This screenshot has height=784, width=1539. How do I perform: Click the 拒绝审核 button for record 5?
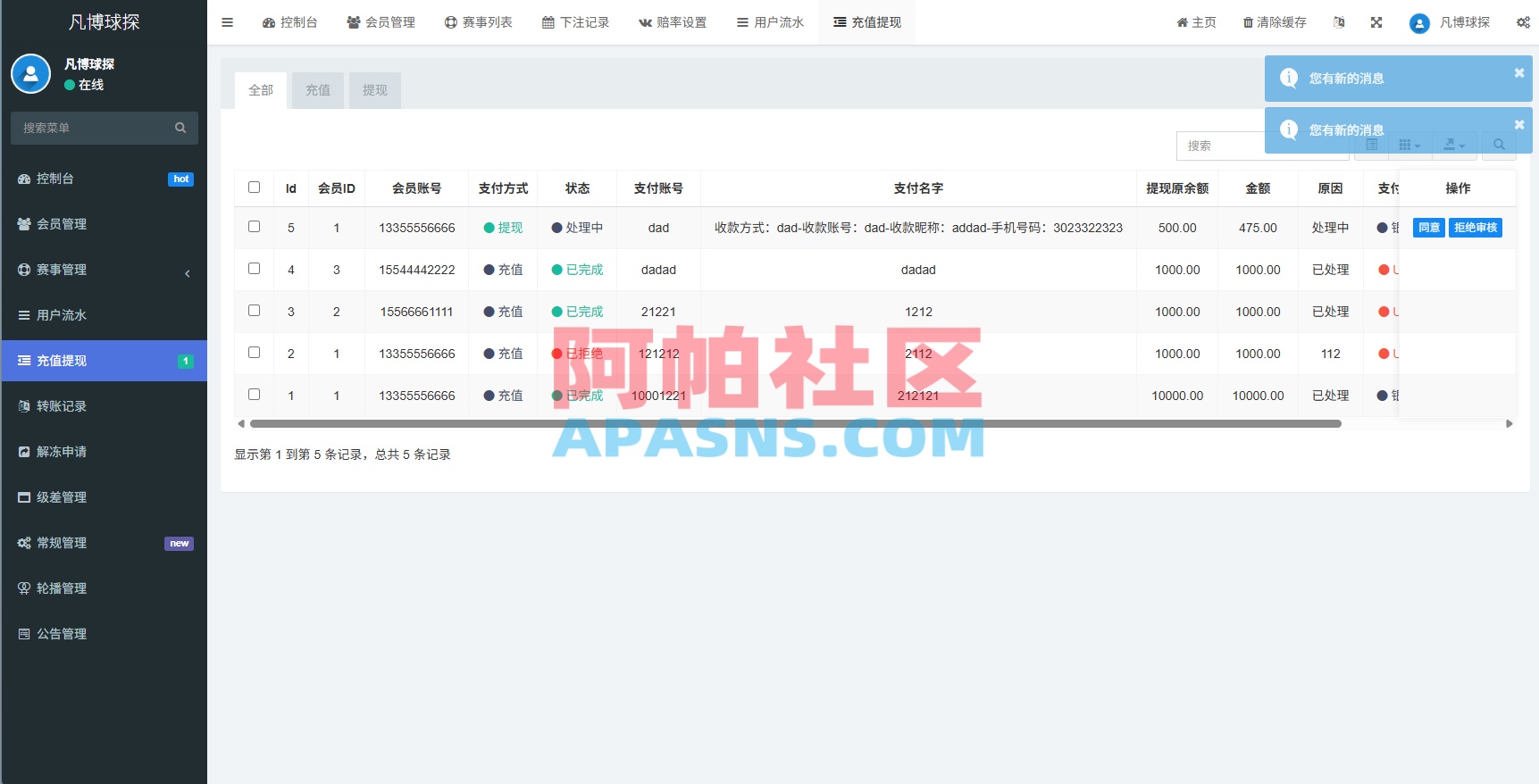[1476, 228]
